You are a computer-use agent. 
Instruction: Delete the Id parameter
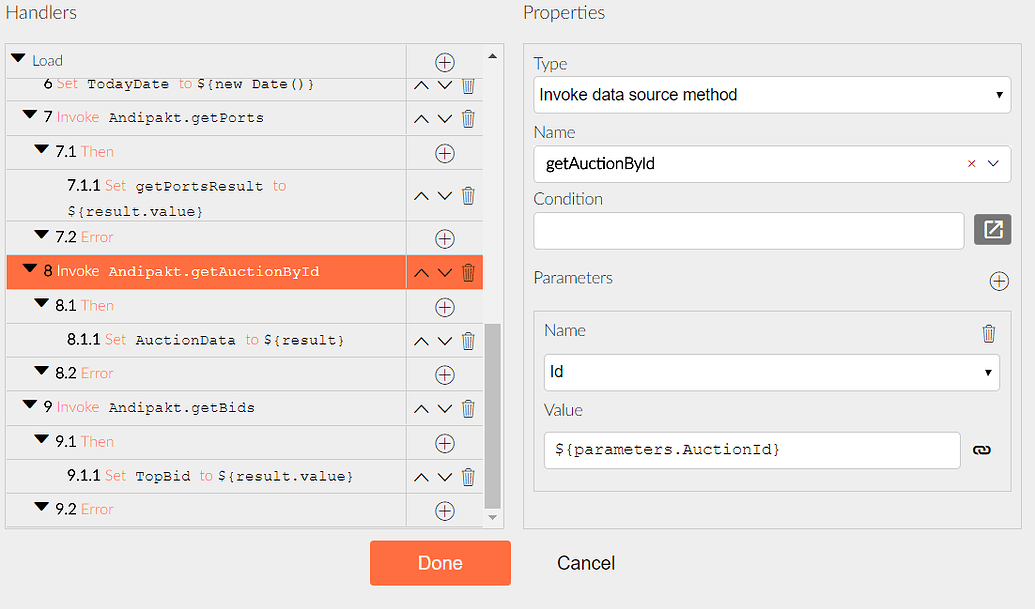coord(989,333)
